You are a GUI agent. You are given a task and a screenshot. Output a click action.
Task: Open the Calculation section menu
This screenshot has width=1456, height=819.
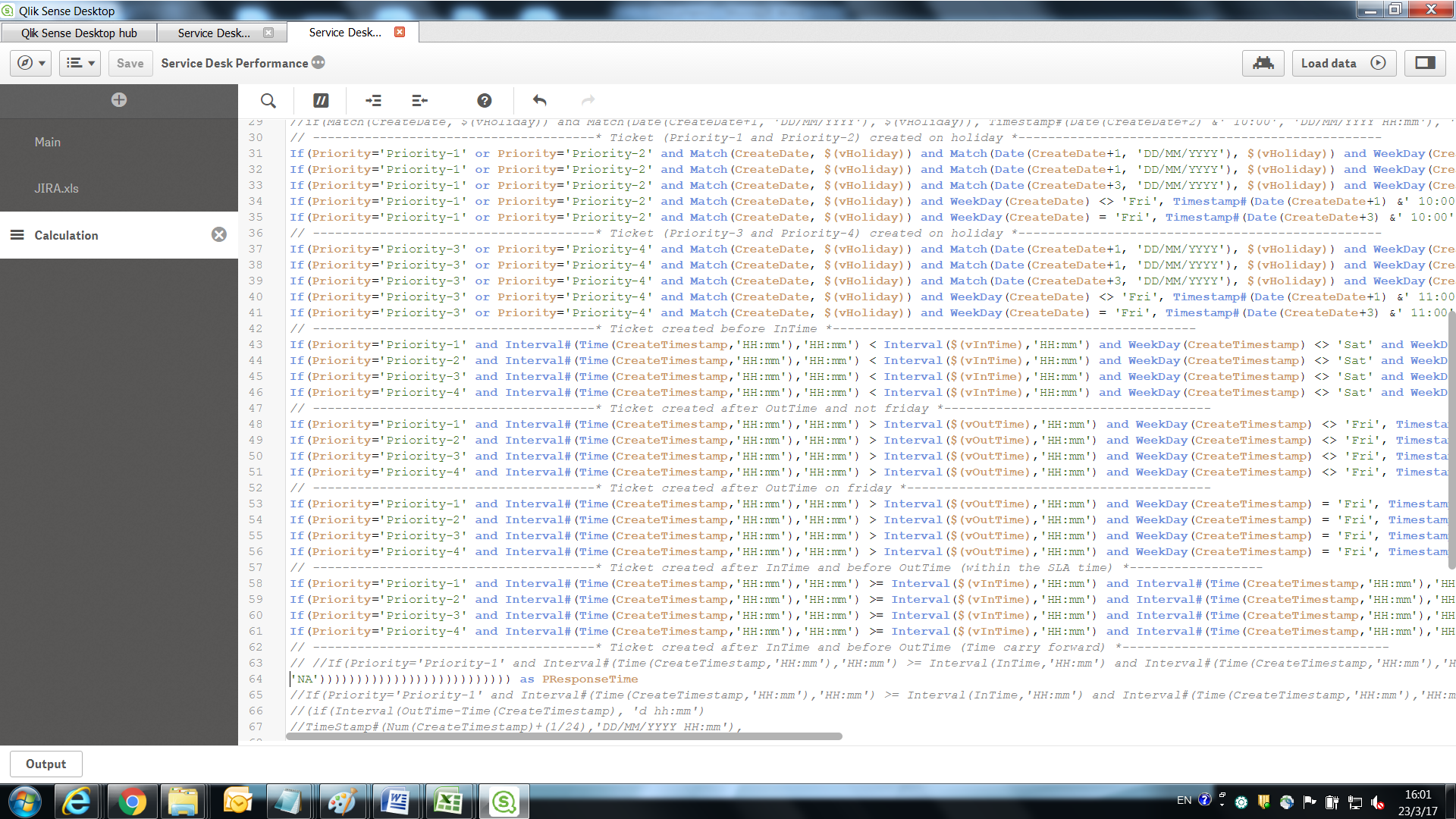pos(17,235)
